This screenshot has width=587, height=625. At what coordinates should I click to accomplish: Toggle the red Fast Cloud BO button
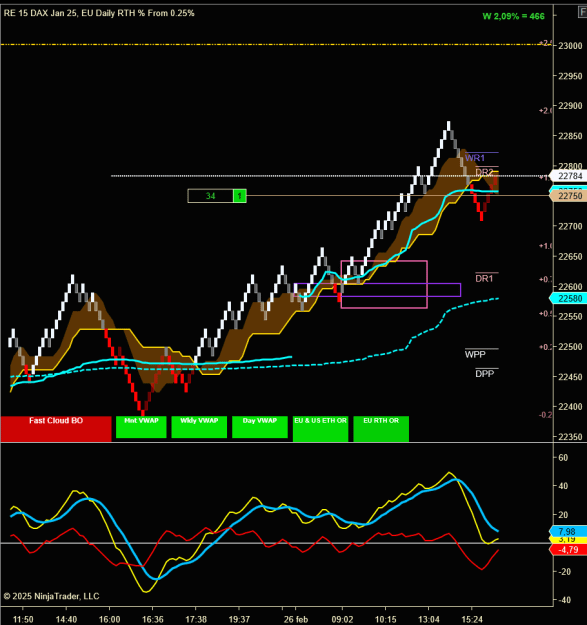point(56,429)
